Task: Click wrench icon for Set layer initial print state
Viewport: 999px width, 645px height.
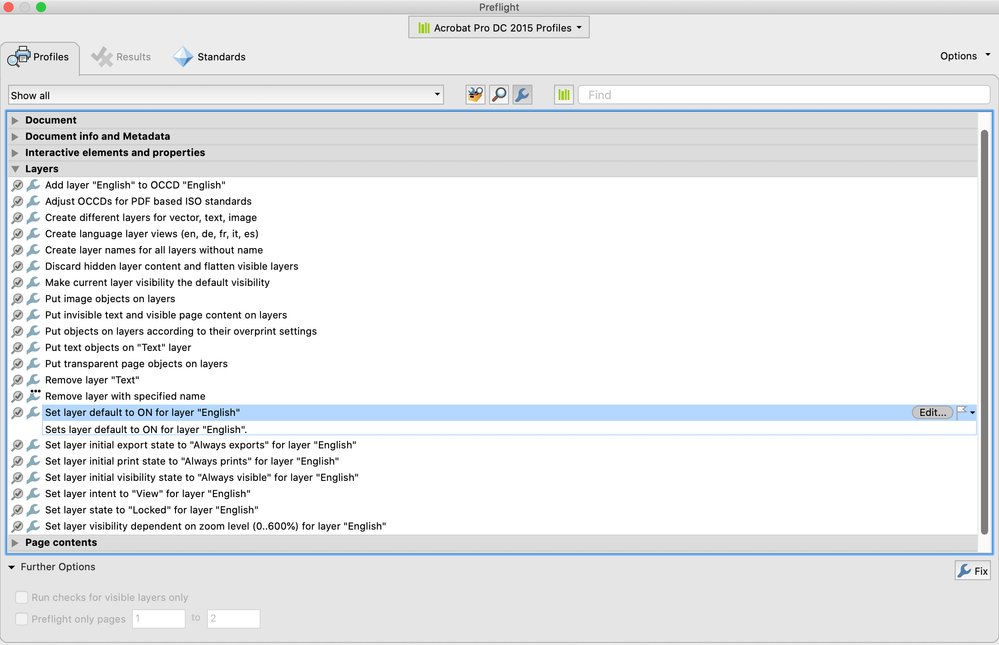Action: point(33,461)
